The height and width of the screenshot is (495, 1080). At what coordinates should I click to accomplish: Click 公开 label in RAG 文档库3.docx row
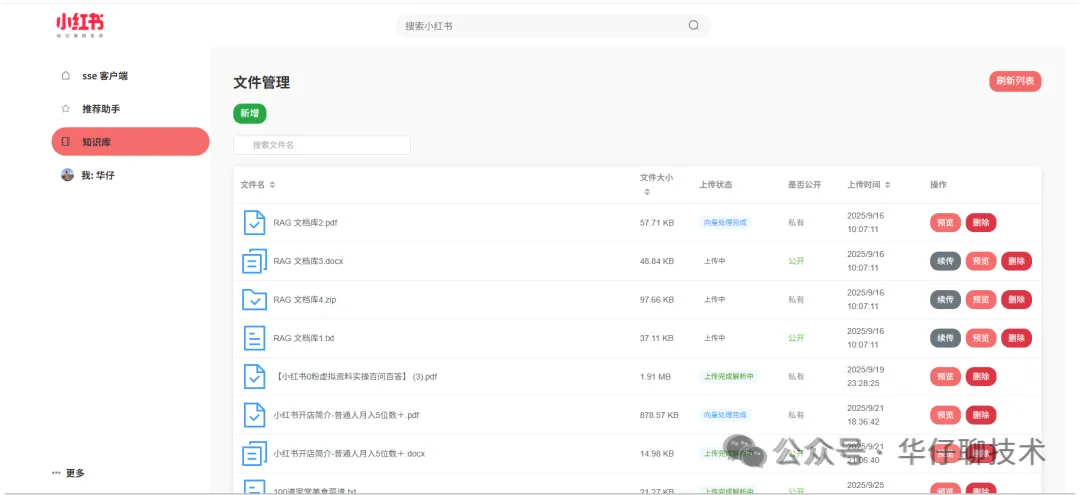[796, 261]
